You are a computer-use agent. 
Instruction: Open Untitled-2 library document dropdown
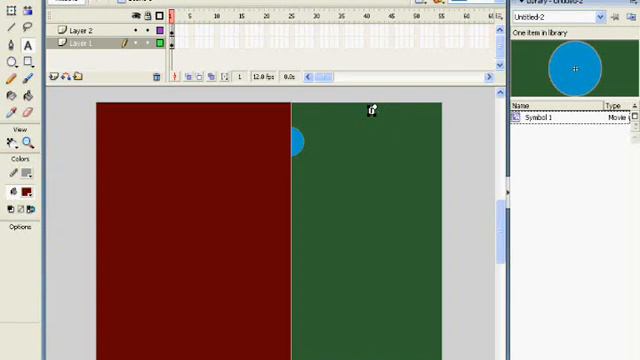[x=600, y=17]
